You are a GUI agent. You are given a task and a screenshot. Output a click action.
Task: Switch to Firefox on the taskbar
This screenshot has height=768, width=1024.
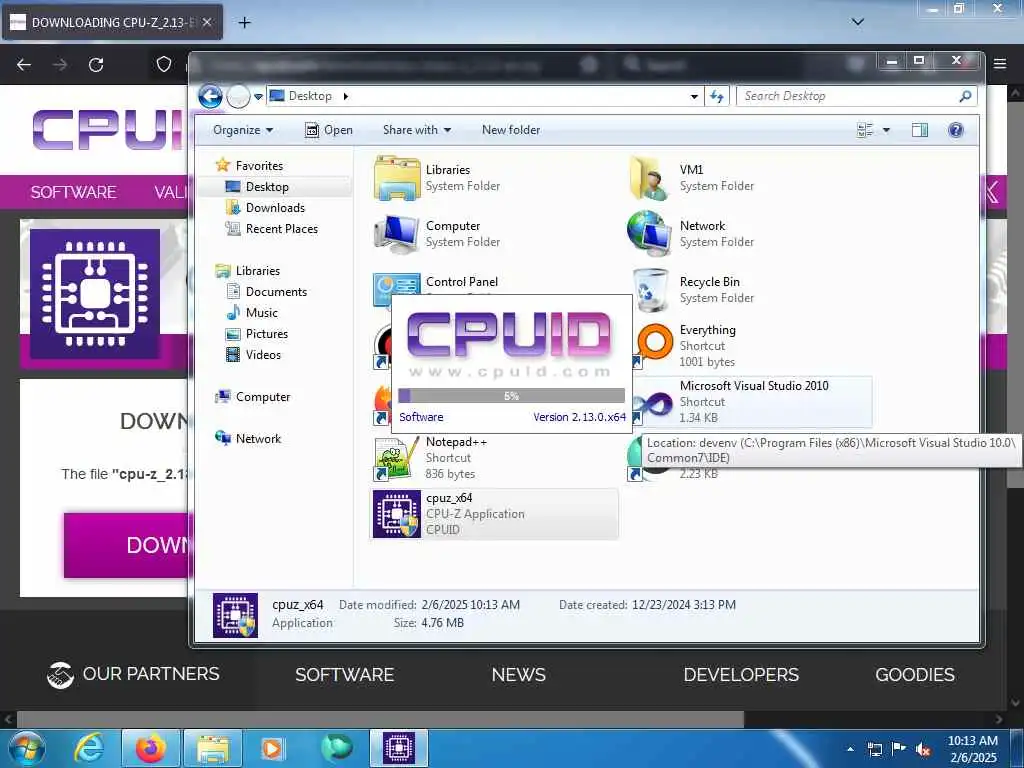151,748
